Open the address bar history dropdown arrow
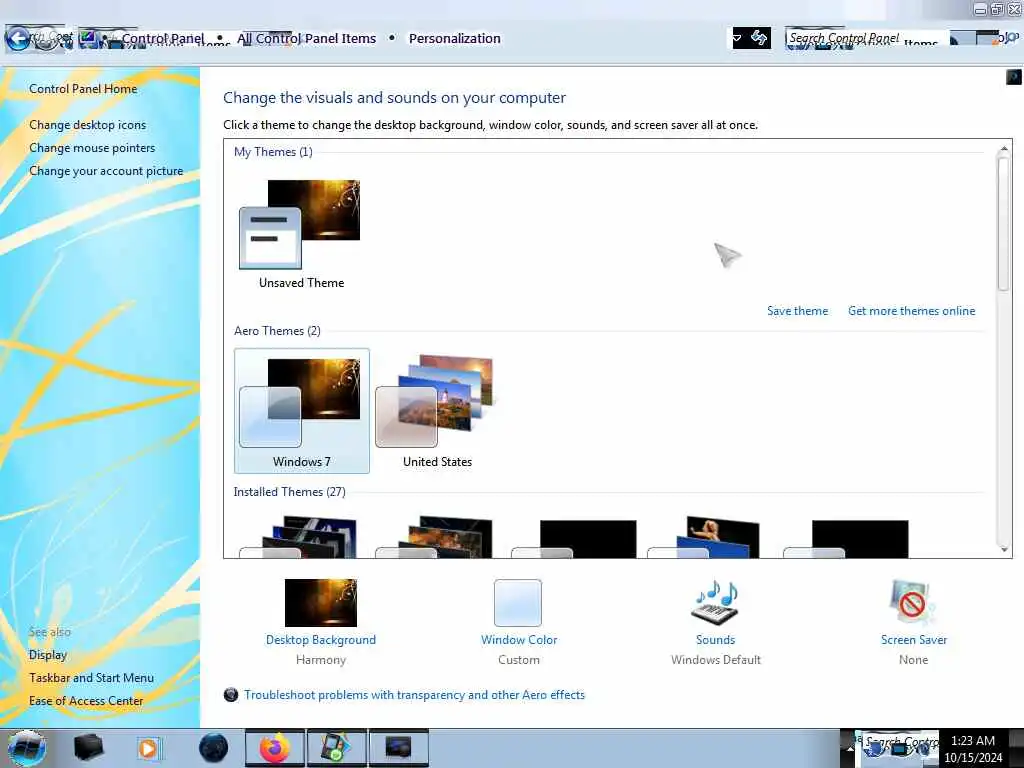The image size is (1024, 768). coord(738,38)
